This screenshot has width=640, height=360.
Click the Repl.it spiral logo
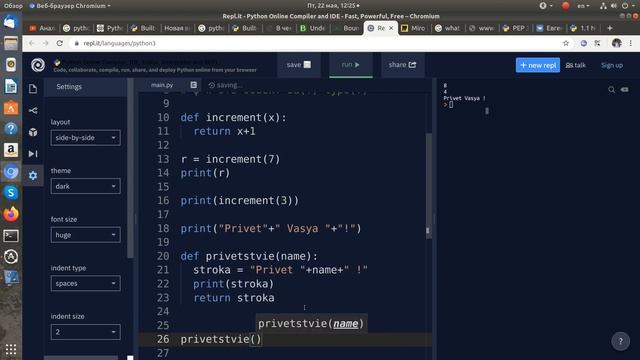[x=38, y=65]
